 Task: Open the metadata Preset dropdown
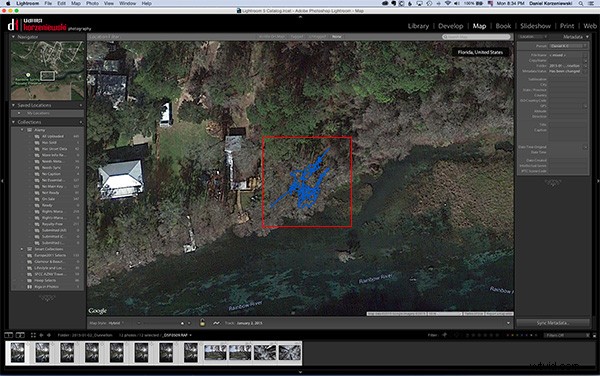coord(568,46)
